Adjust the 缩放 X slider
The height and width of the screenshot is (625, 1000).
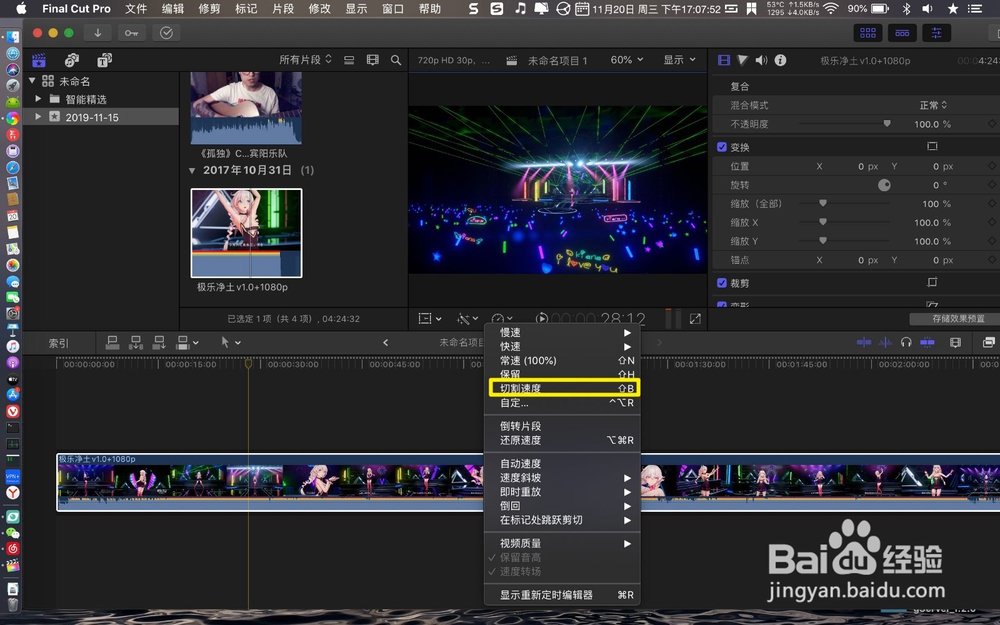point(823,222)
